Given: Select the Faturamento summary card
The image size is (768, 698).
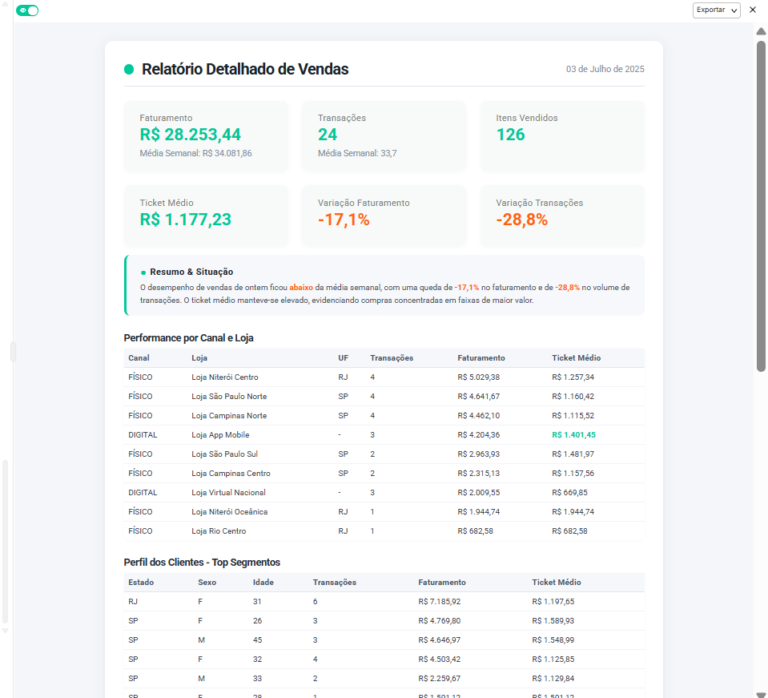Looking at the screenshot, I should [206, 136].
